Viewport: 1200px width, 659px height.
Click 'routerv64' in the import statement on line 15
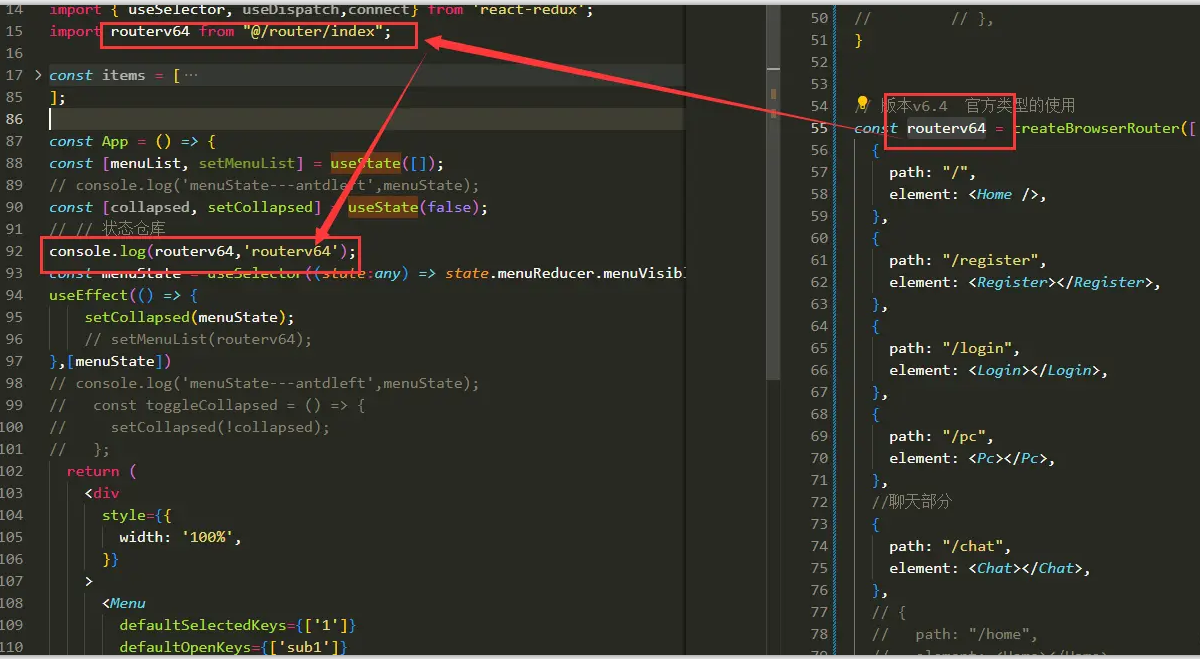149,31
